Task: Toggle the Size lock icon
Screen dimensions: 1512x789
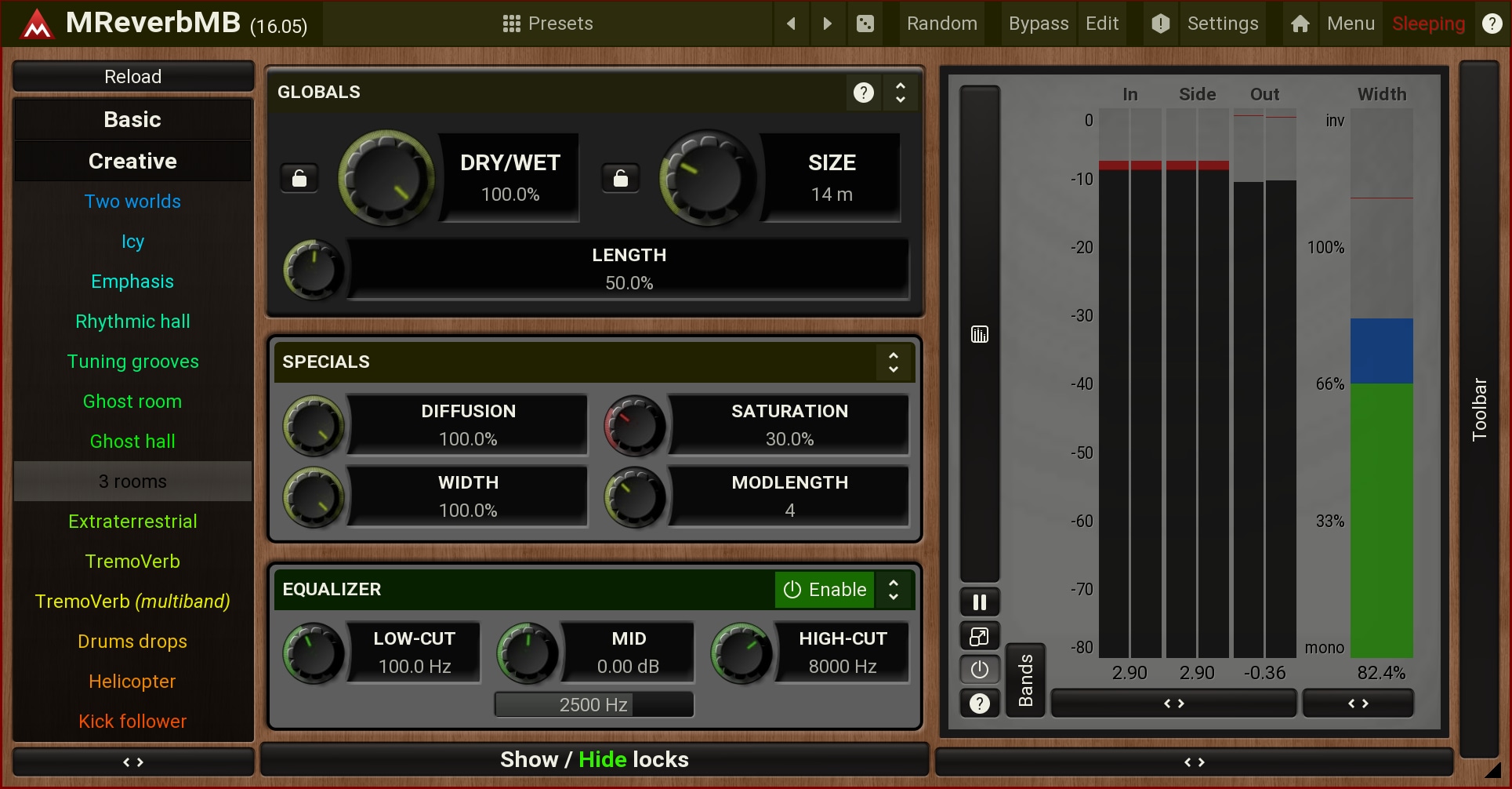Action: click(621, 178)
